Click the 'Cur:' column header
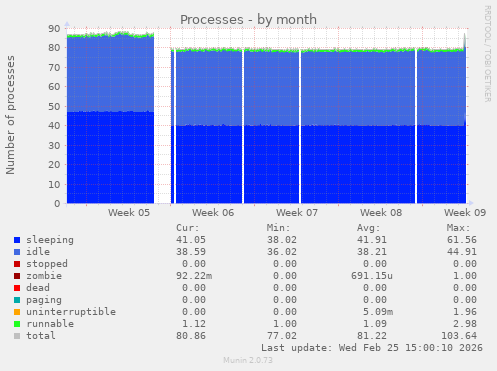This screenshot has width=497, height=371. coord(188,228)
